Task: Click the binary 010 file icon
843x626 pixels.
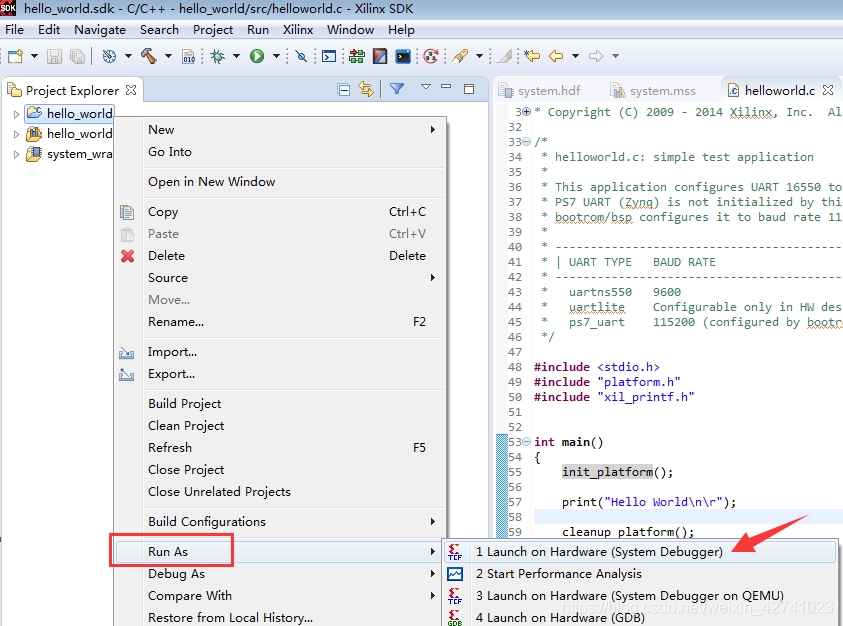Action: click(x=188, y=56)
